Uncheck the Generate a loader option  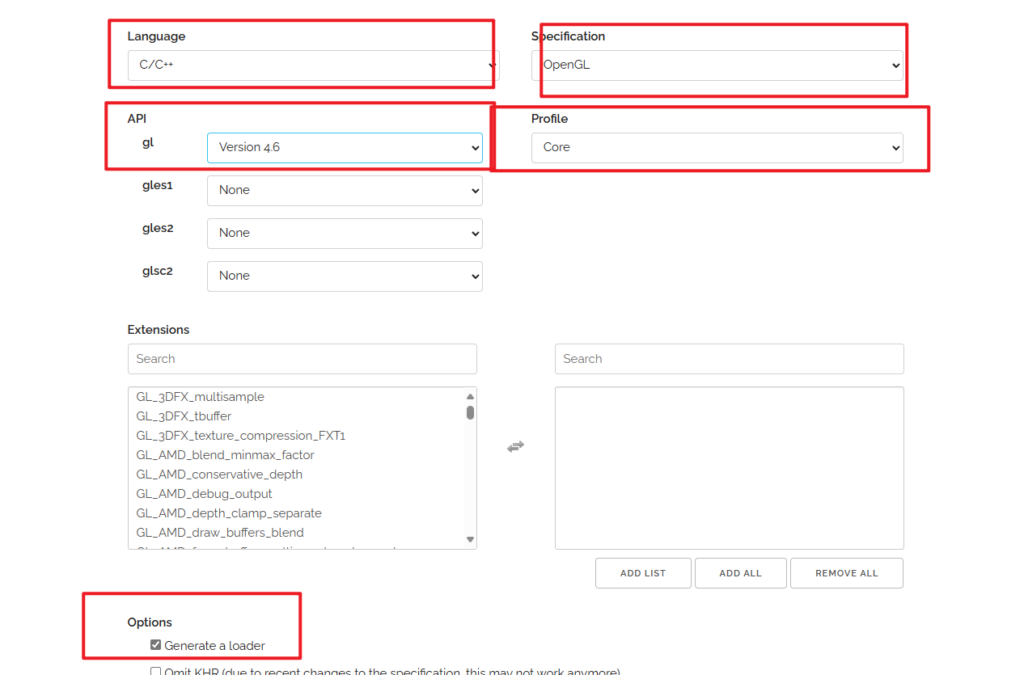click(155, 645)
